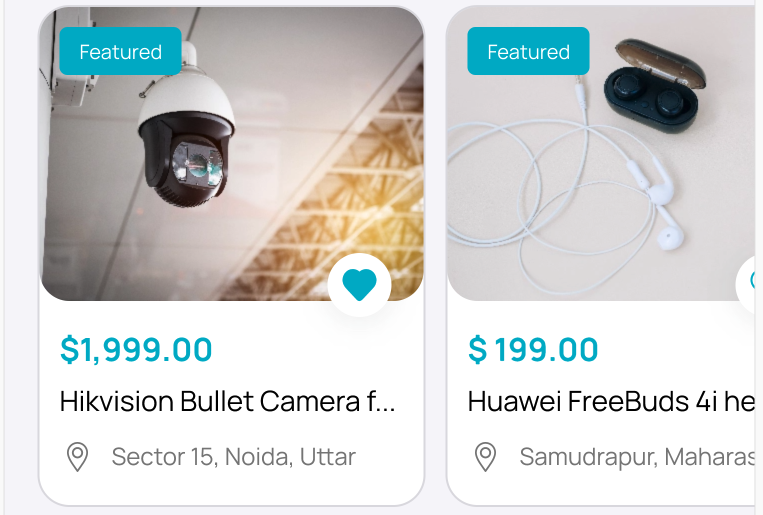Click Featured badge on security camera photo
The image size is (763, 515).
120,52
